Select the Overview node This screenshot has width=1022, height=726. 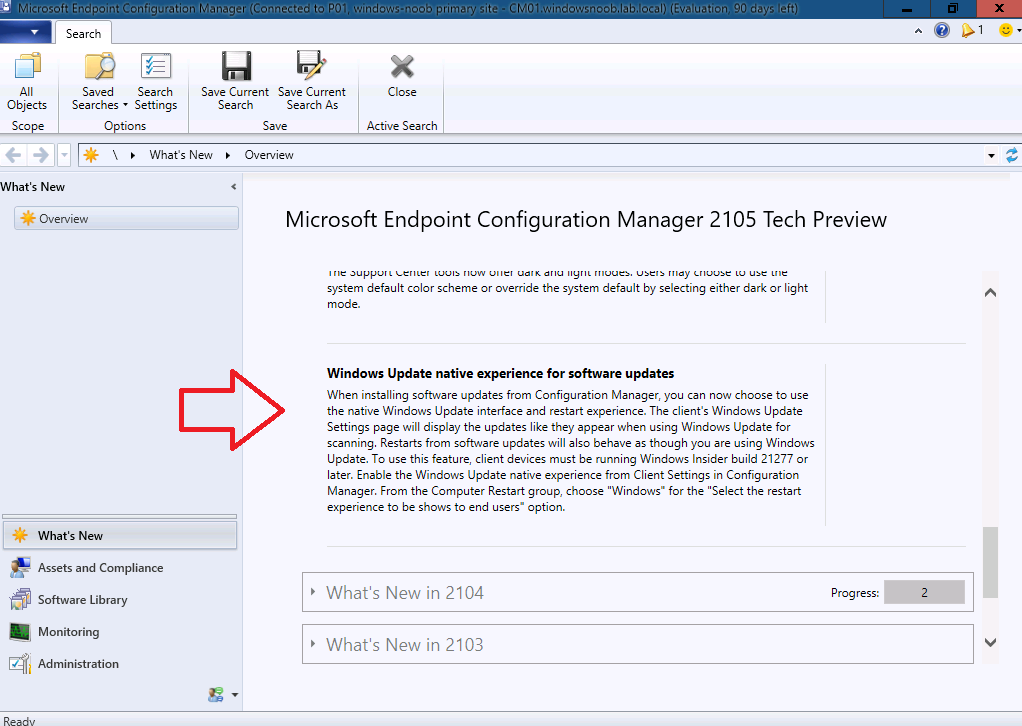[x=126, y=218]
